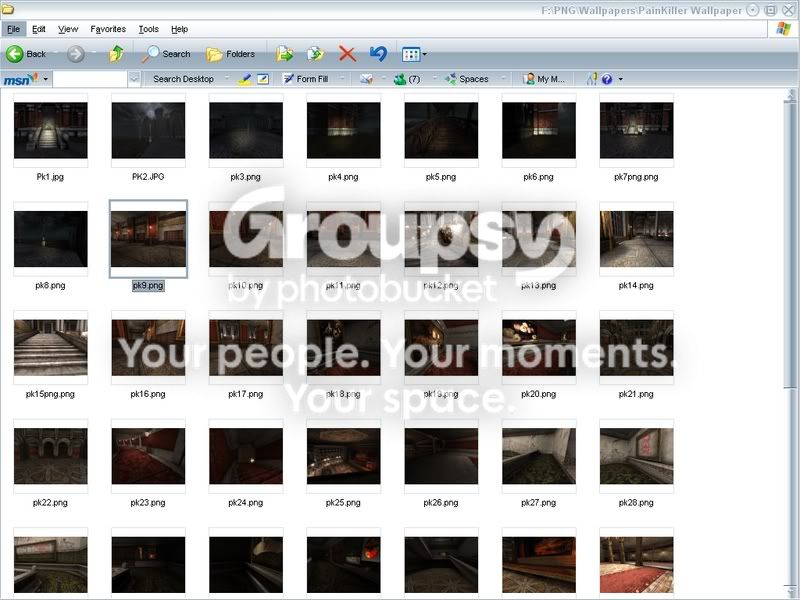Image resolution: width=800 pixels, height=600 pixels.
Task: Select the pk14.png thumbnail image
Action: (636, 239)
